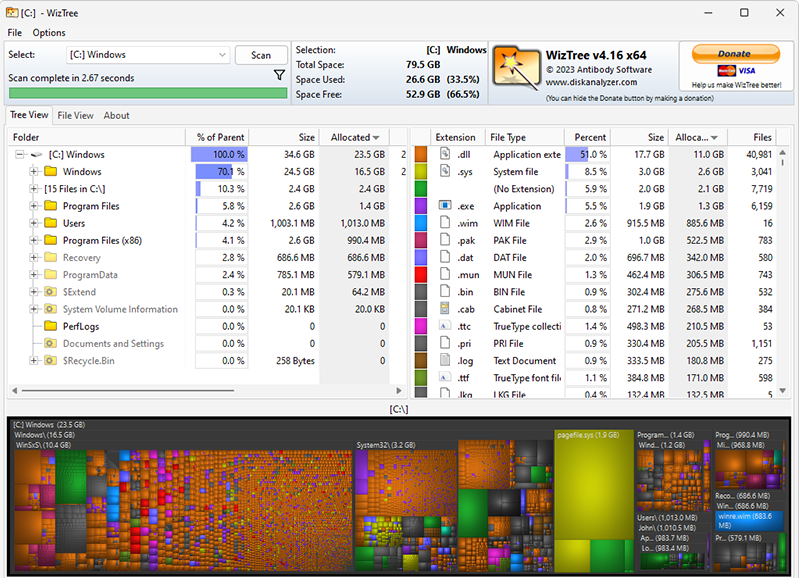Screen dimensions: 799x578
Task: Click the Scan button
Action: tap(261, 55)
